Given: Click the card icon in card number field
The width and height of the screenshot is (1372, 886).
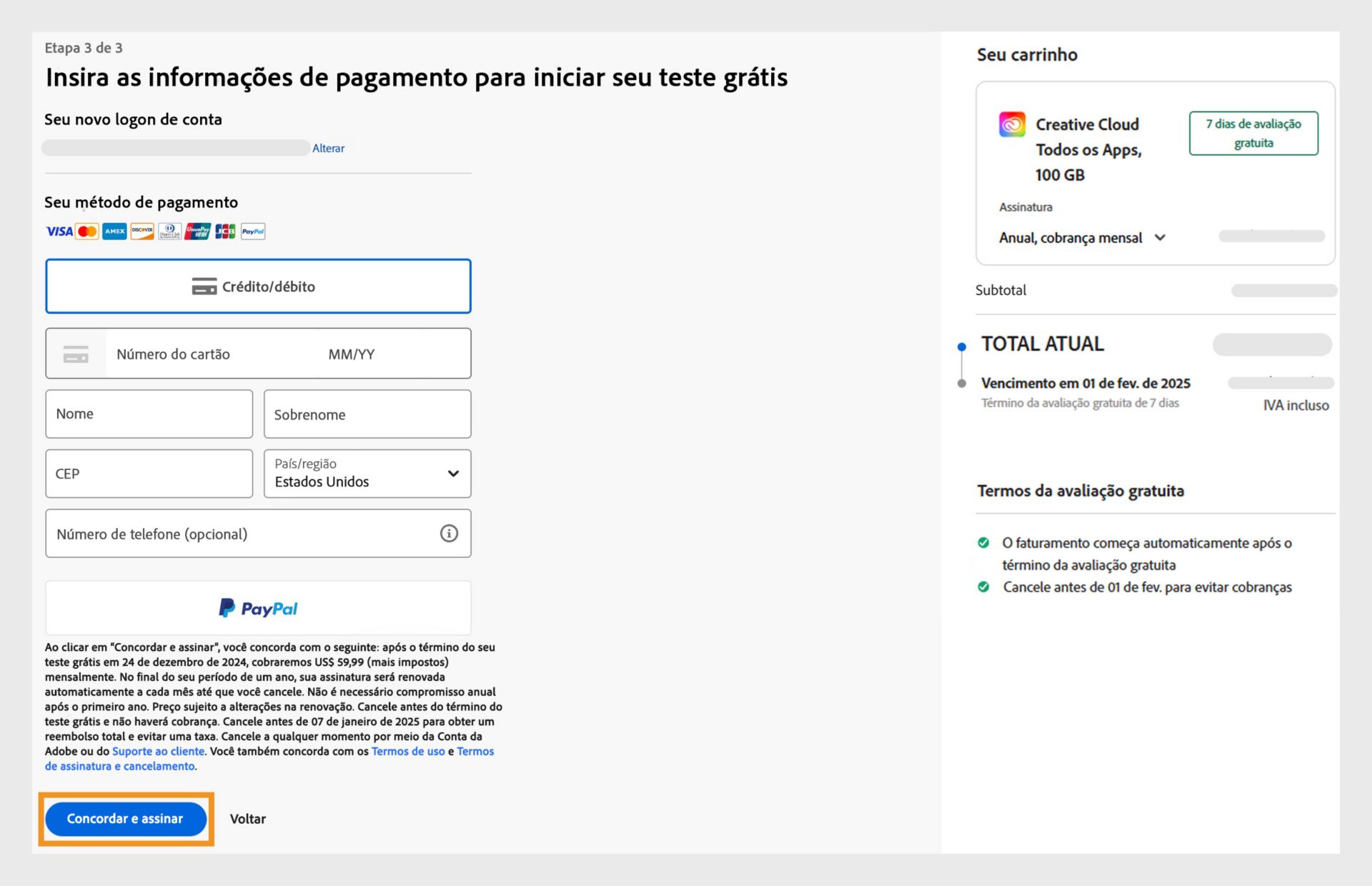Looking at the screenshot, I should coord(76,354).
